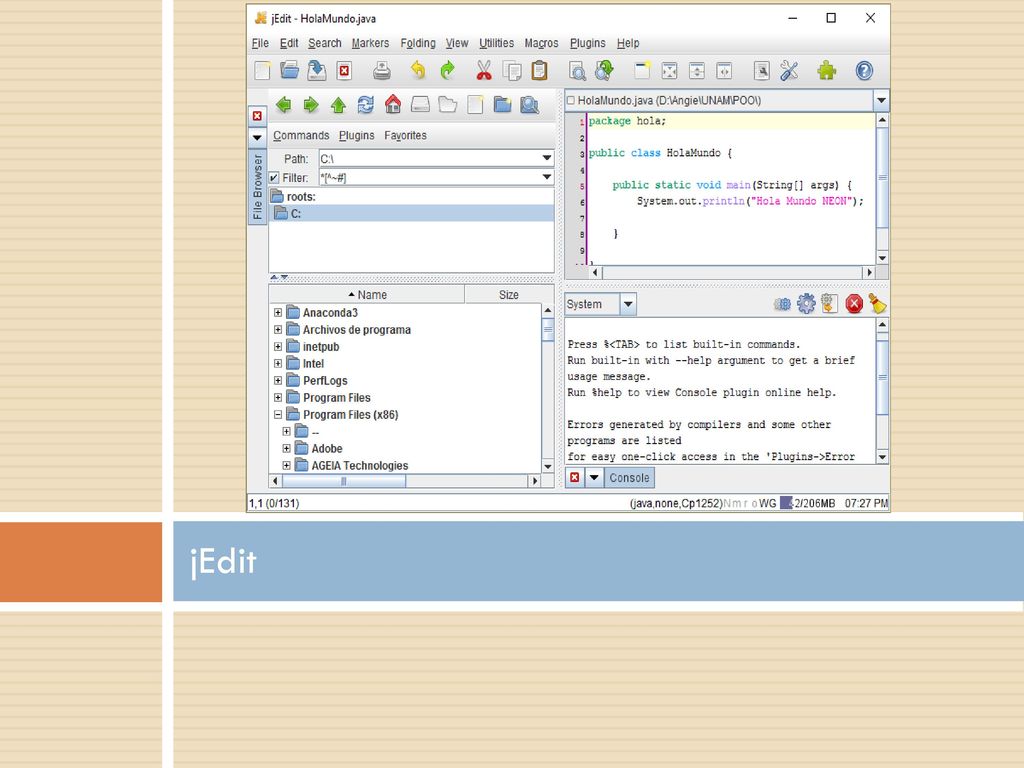Click the Size column header

(509, 295)
